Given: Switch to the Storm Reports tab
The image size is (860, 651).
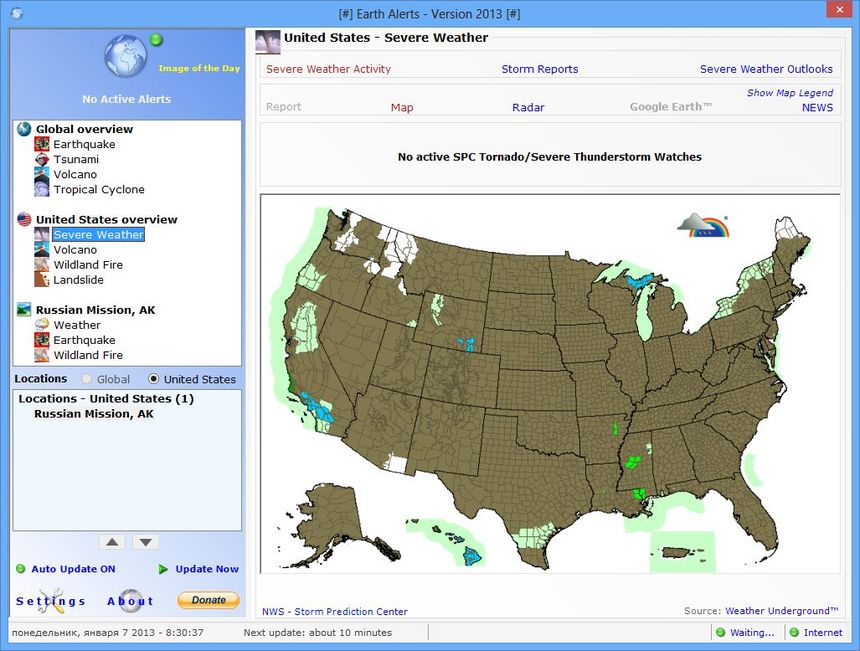Looking at the screenshot, I should coord(540,69).
